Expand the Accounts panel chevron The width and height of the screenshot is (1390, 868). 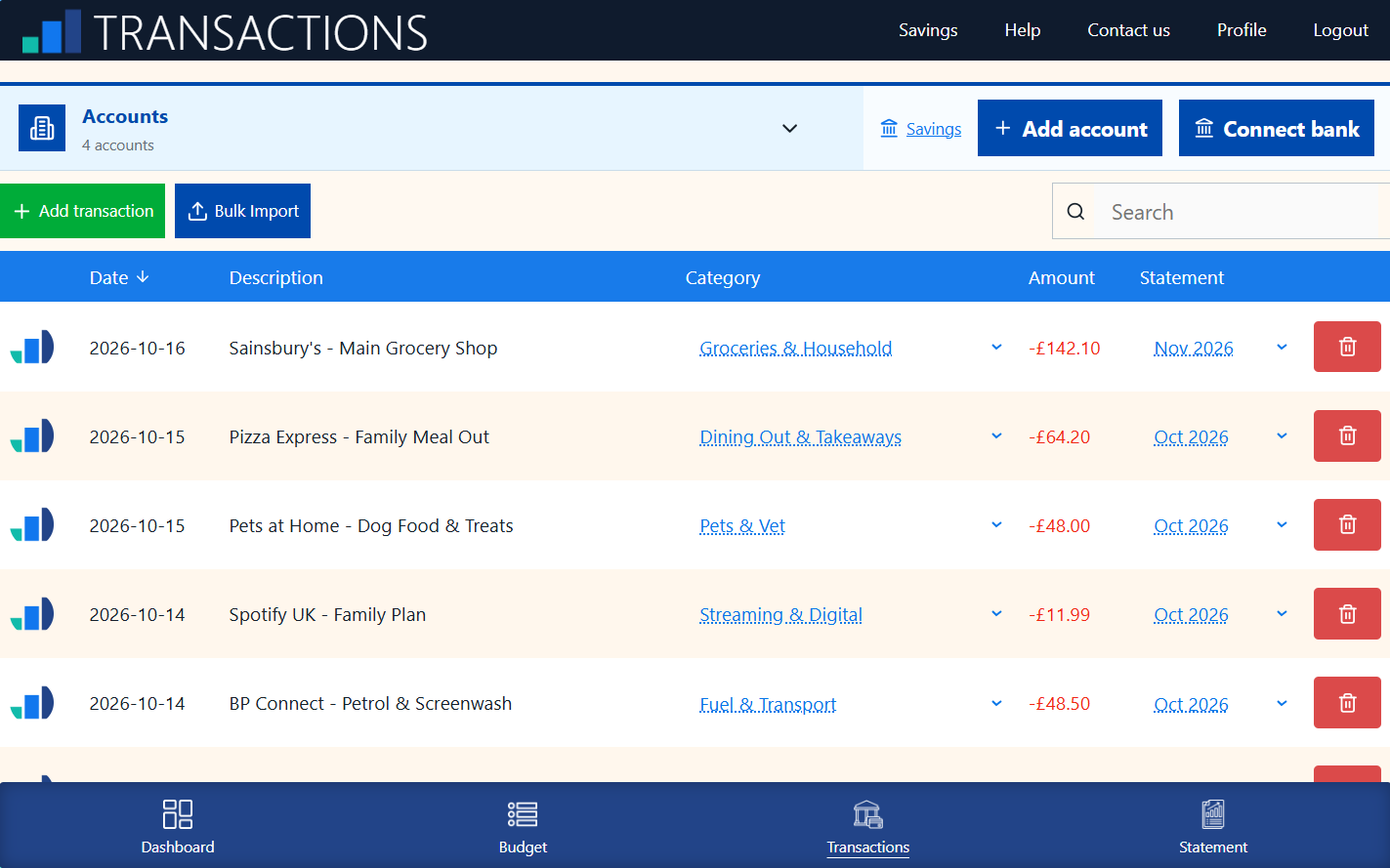pyautogui.click(x=789, y=128)
